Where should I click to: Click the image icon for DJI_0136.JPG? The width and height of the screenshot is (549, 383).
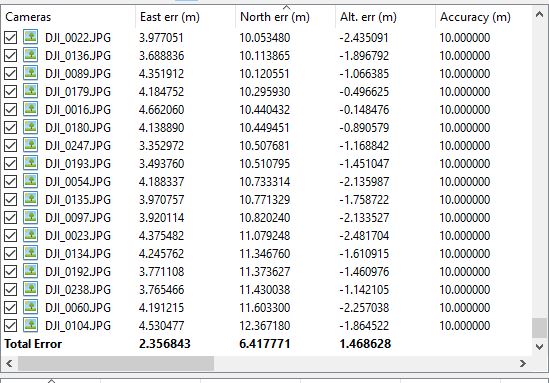(x=30, y=55)
